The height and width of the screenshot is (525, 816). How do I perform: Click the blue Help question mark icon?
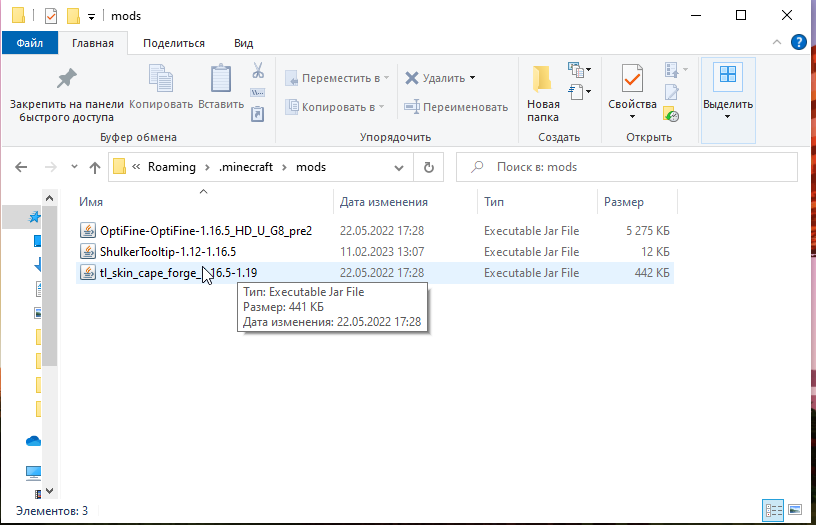pyautogui.click(x=799, y=42)
